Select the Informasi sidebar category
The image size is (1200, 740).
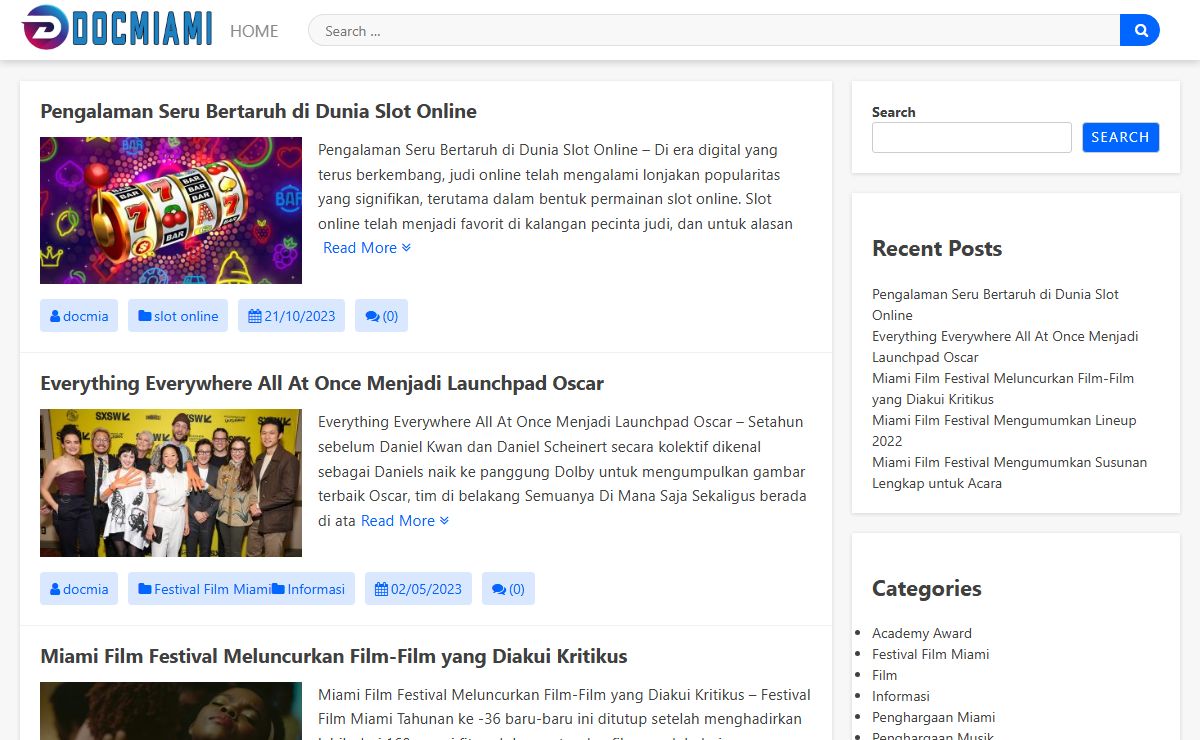[901, 696]
